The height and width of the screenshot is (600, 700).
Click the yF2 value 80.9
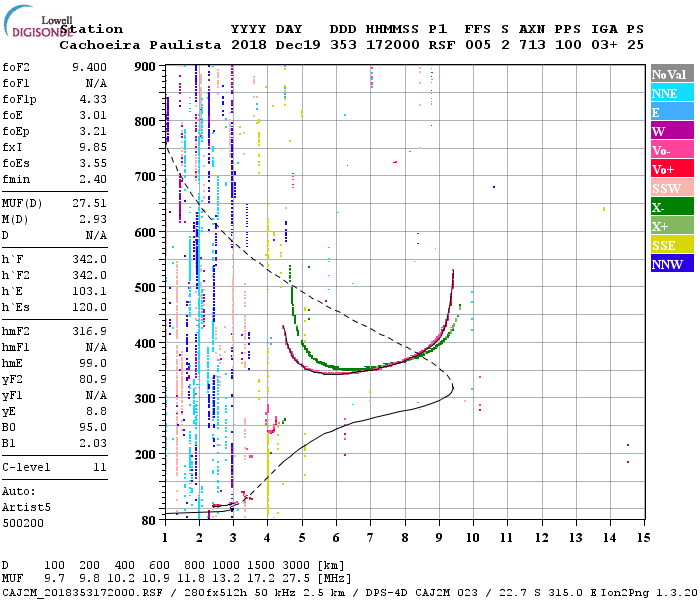(x=93, y=380)
